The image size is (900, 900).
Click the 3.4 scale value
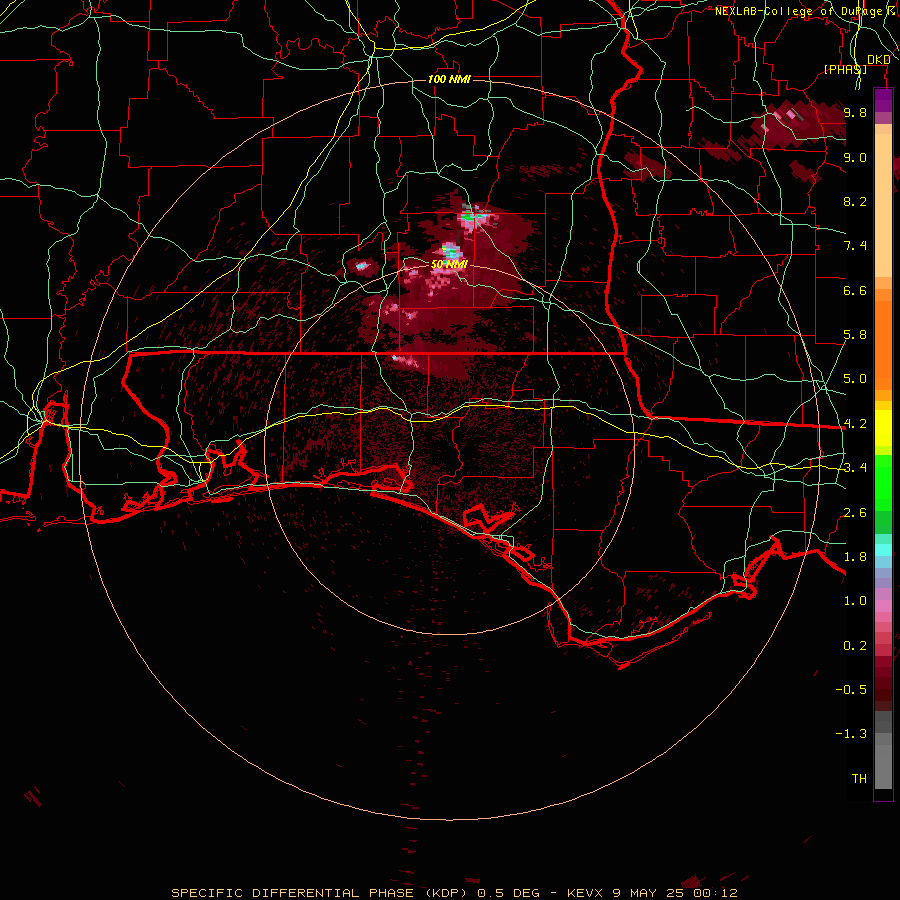point(855,468)
